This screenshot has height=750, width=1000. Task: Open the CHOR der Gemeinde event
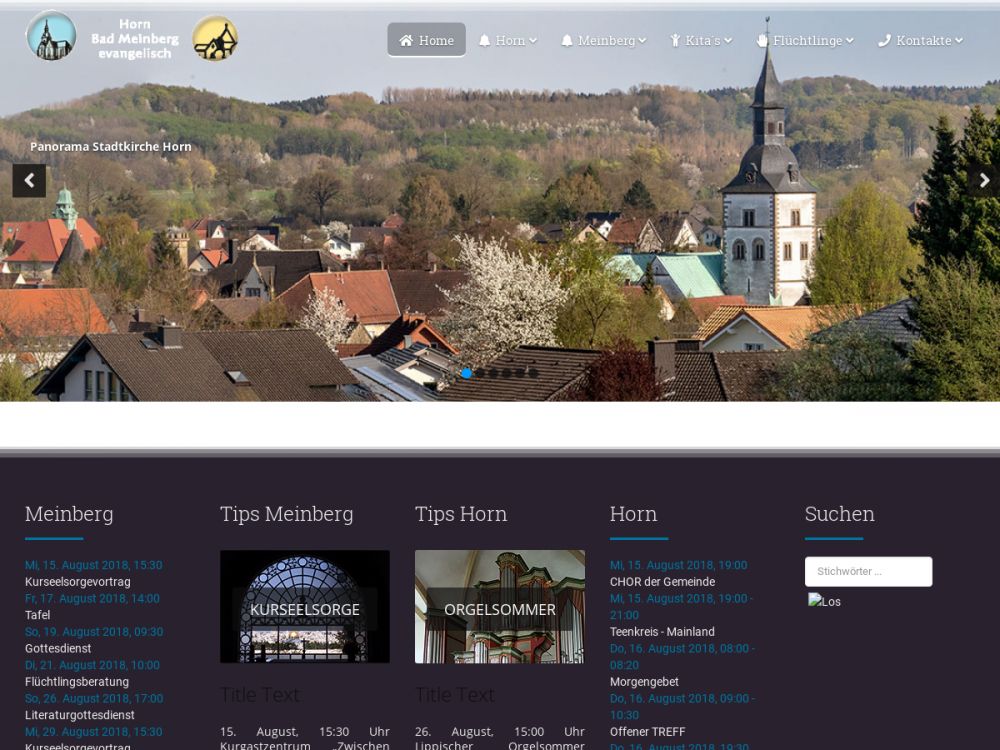tap(662, 582)
